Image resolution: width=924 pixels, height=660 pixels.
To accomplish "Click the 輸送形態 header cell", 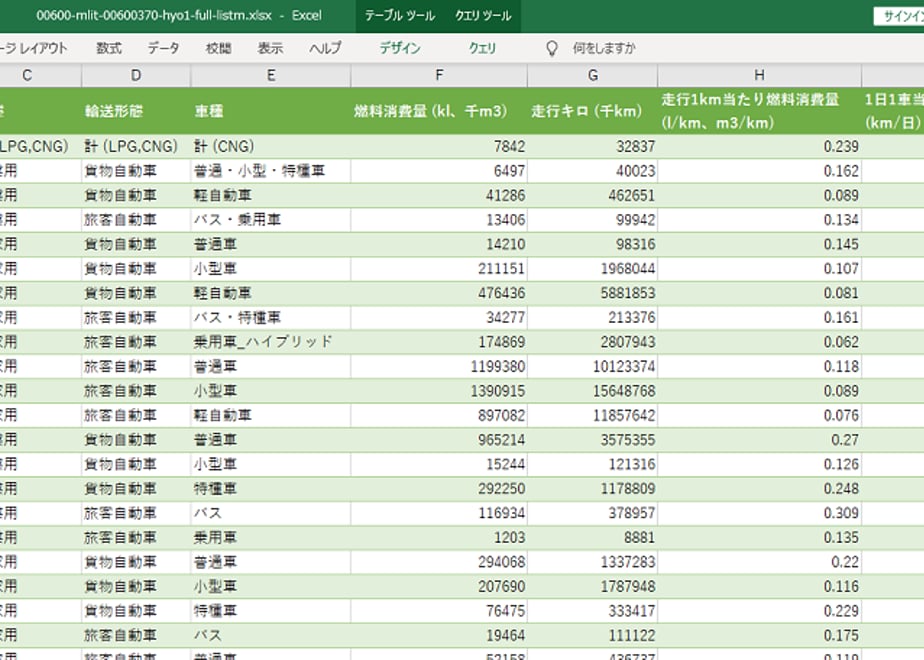I will [x=136, y=111].
